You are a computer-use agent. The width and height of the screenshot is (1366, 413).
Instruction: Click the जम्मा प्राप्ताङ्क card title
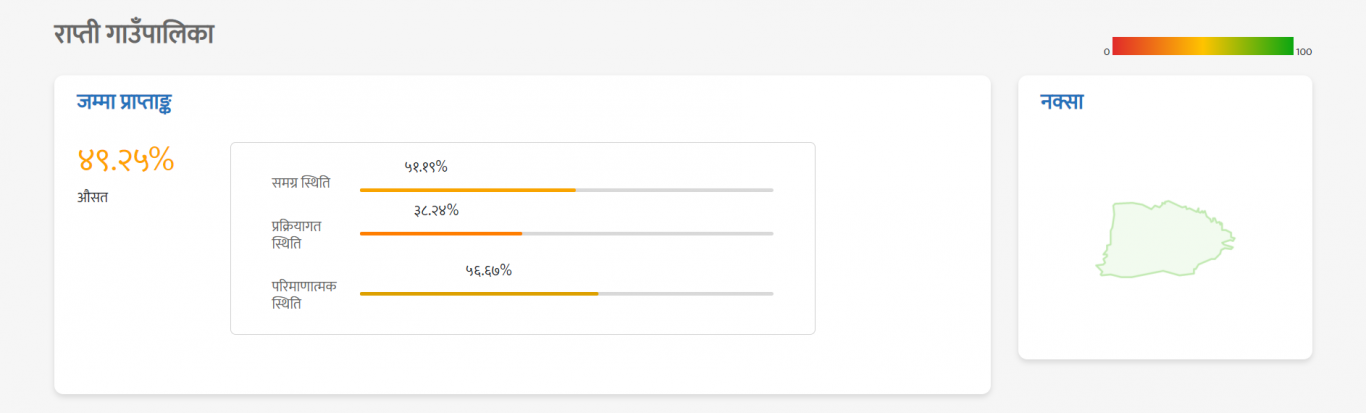pos(130,101)
